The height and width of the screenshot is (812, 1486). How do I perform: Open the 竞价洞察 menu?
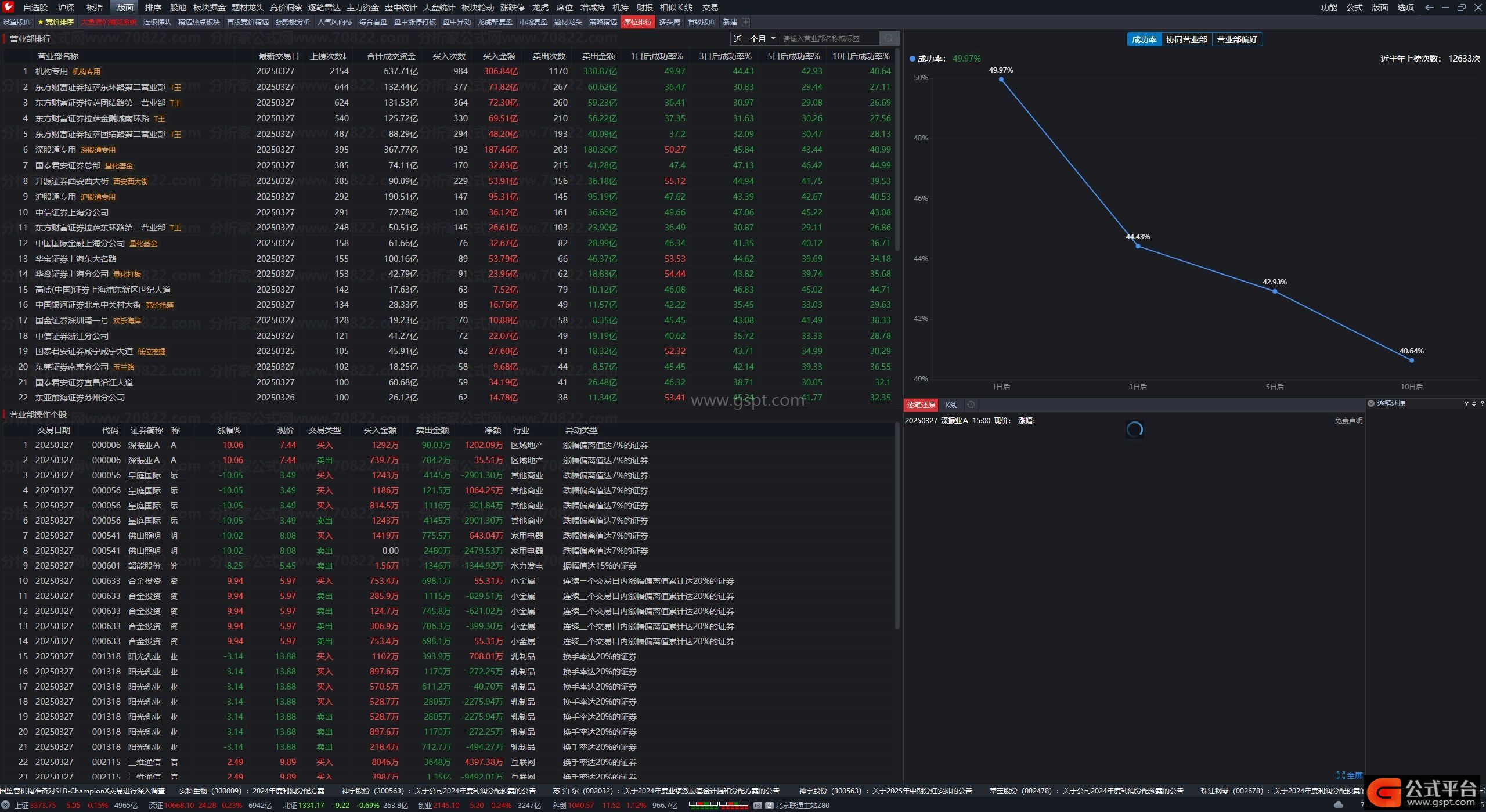(x=286, y=8)
